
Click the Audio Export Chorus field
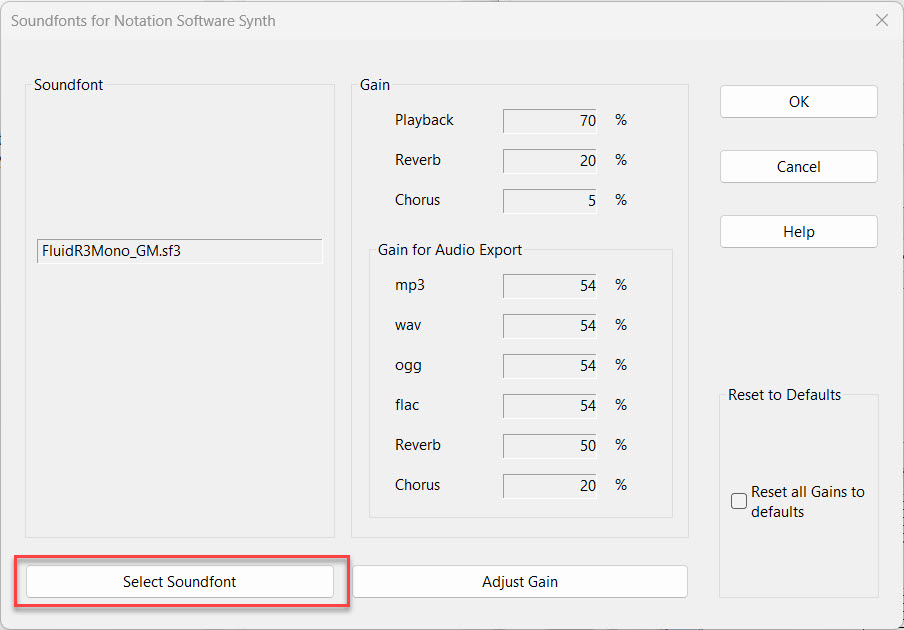[x=549, y=486]
